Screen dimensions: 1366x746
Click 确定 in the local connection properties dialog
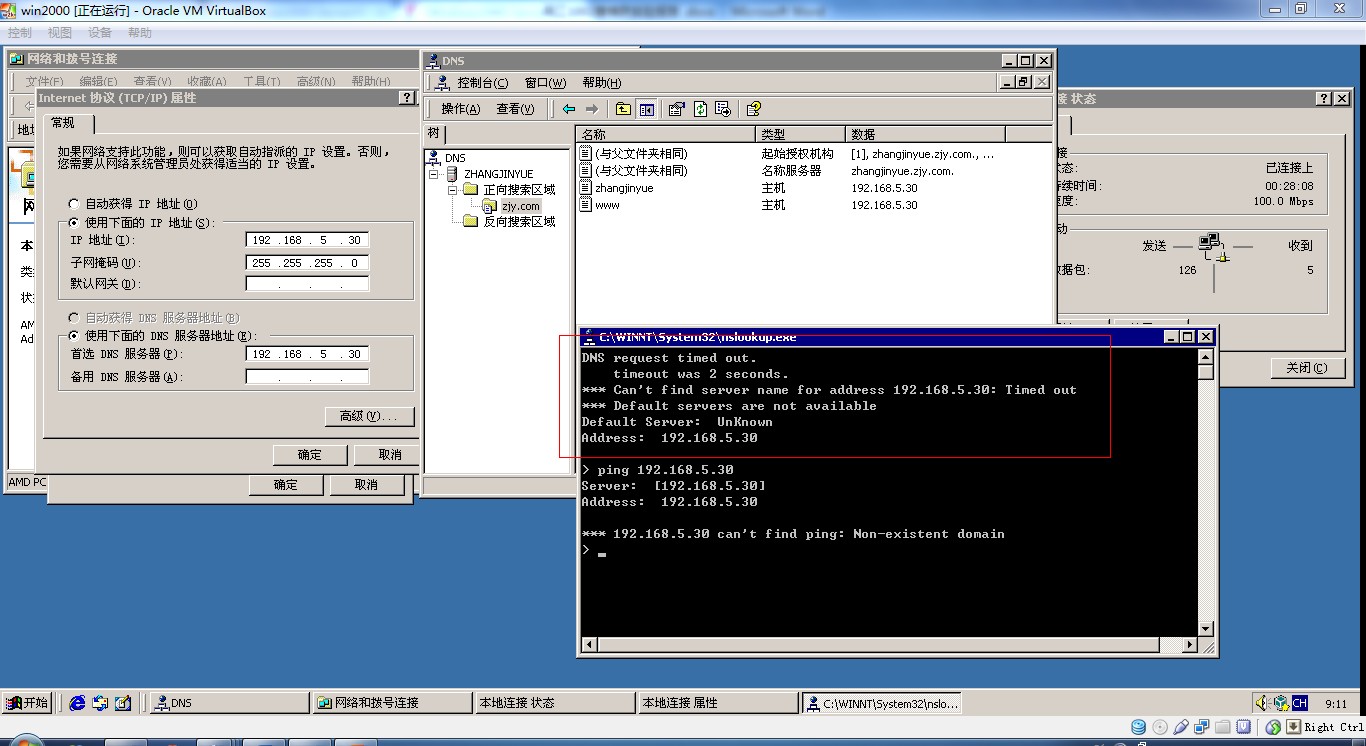tap(286, 485)
